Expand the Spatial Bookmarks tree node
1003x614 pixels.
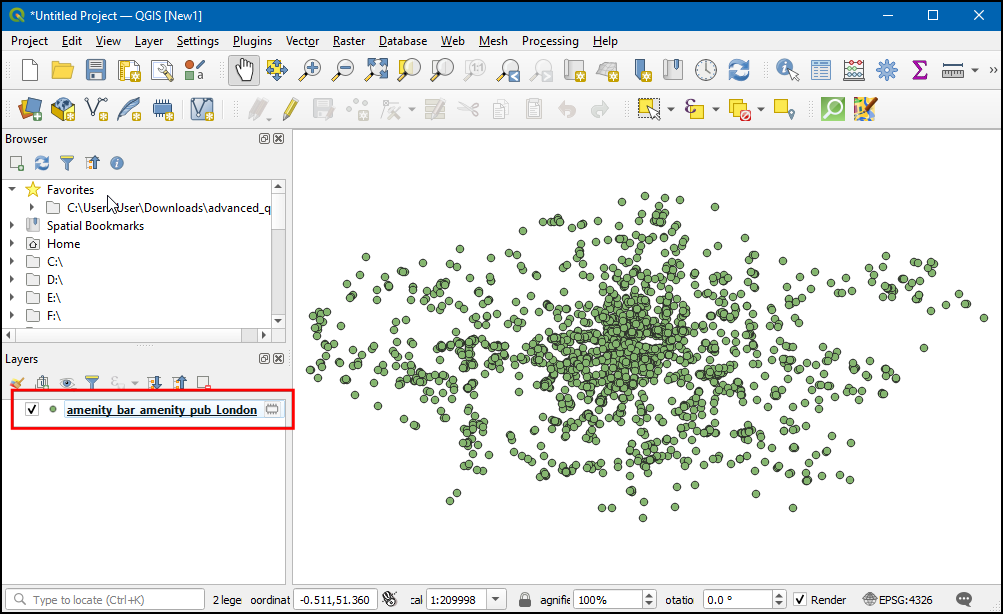pos(12,226)
